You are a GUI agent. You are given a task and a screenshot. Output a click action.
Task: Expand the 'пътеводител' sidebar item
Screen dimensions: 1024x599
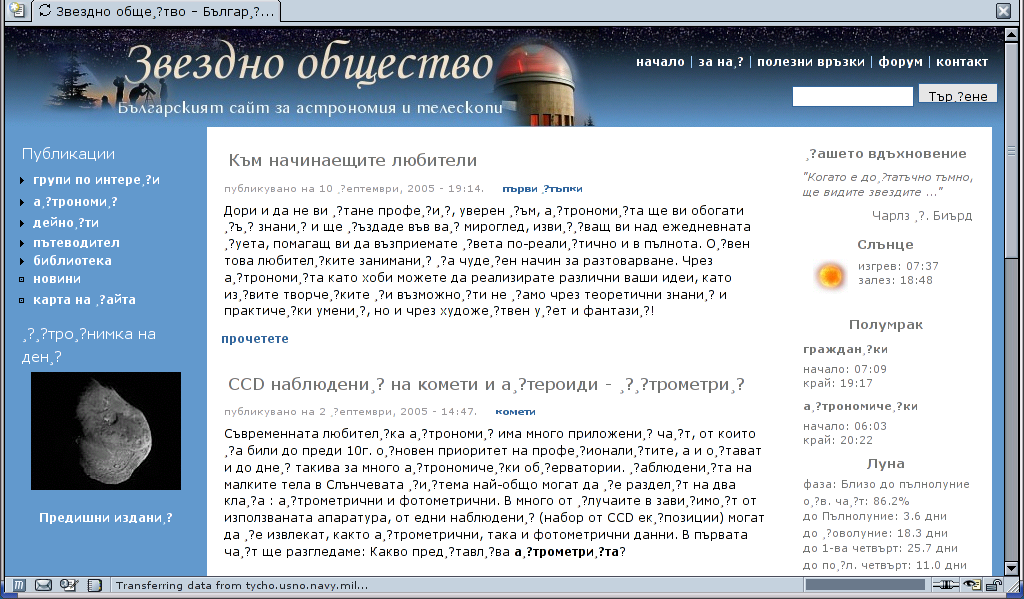pos(76,241)
